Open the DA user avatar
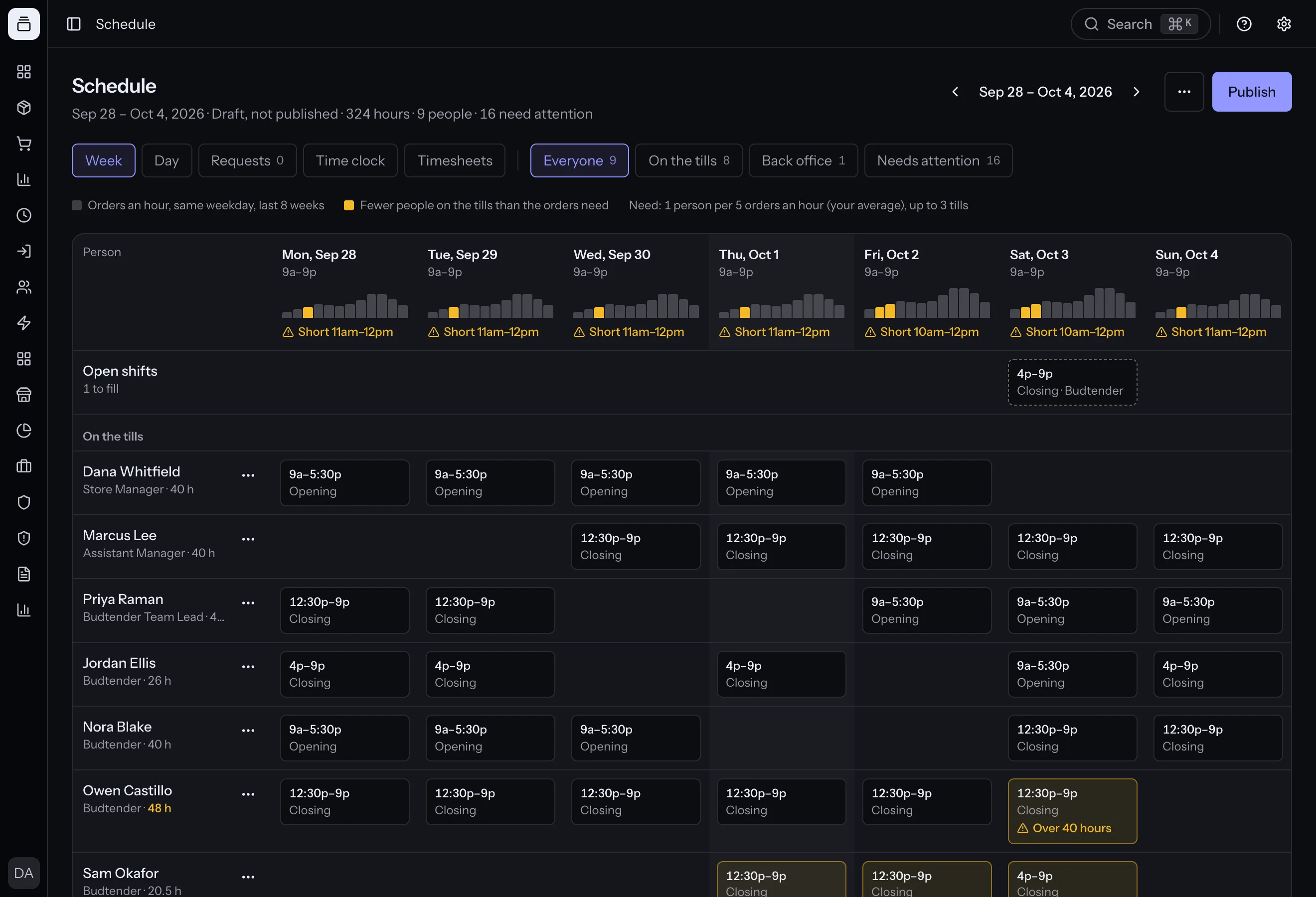This screenshot has width=1316, height=897. pyautogui.click(x=24, y=873)
